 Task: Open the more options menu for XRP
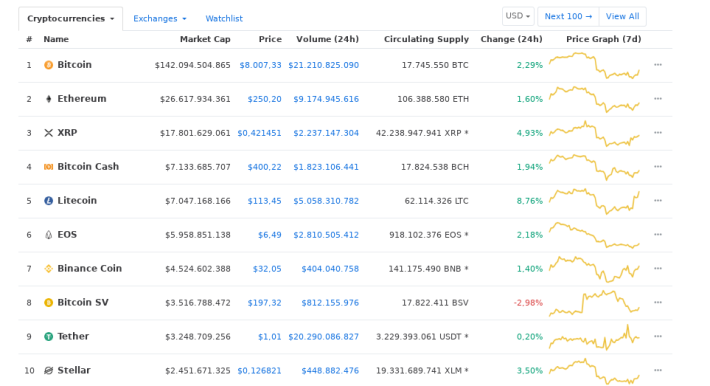tap(658, 133)
